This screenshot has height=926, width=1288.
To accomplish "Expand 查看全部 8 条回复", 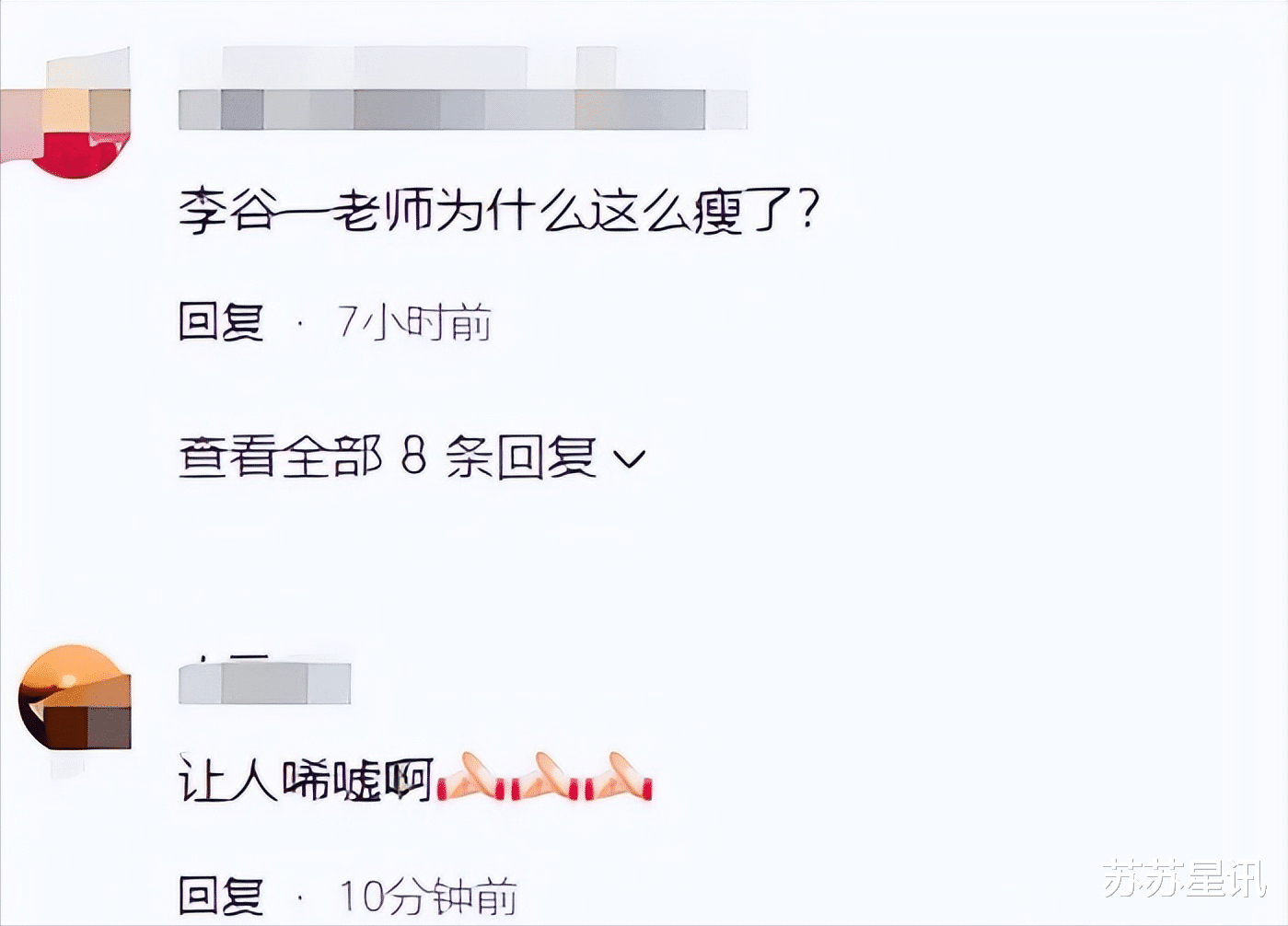I will (412, 456).
